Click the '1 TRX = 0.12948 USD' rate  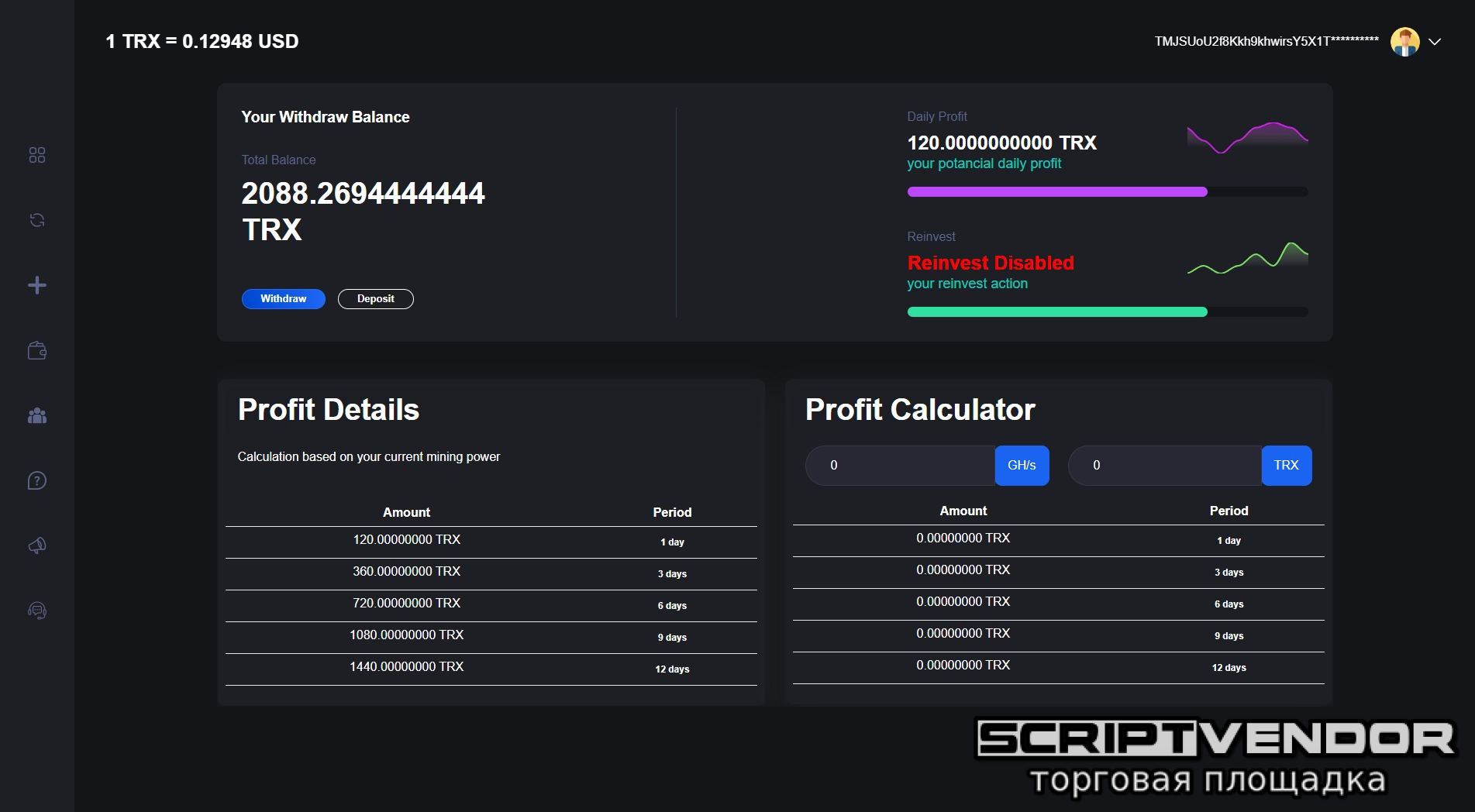(x=202, y=42)
